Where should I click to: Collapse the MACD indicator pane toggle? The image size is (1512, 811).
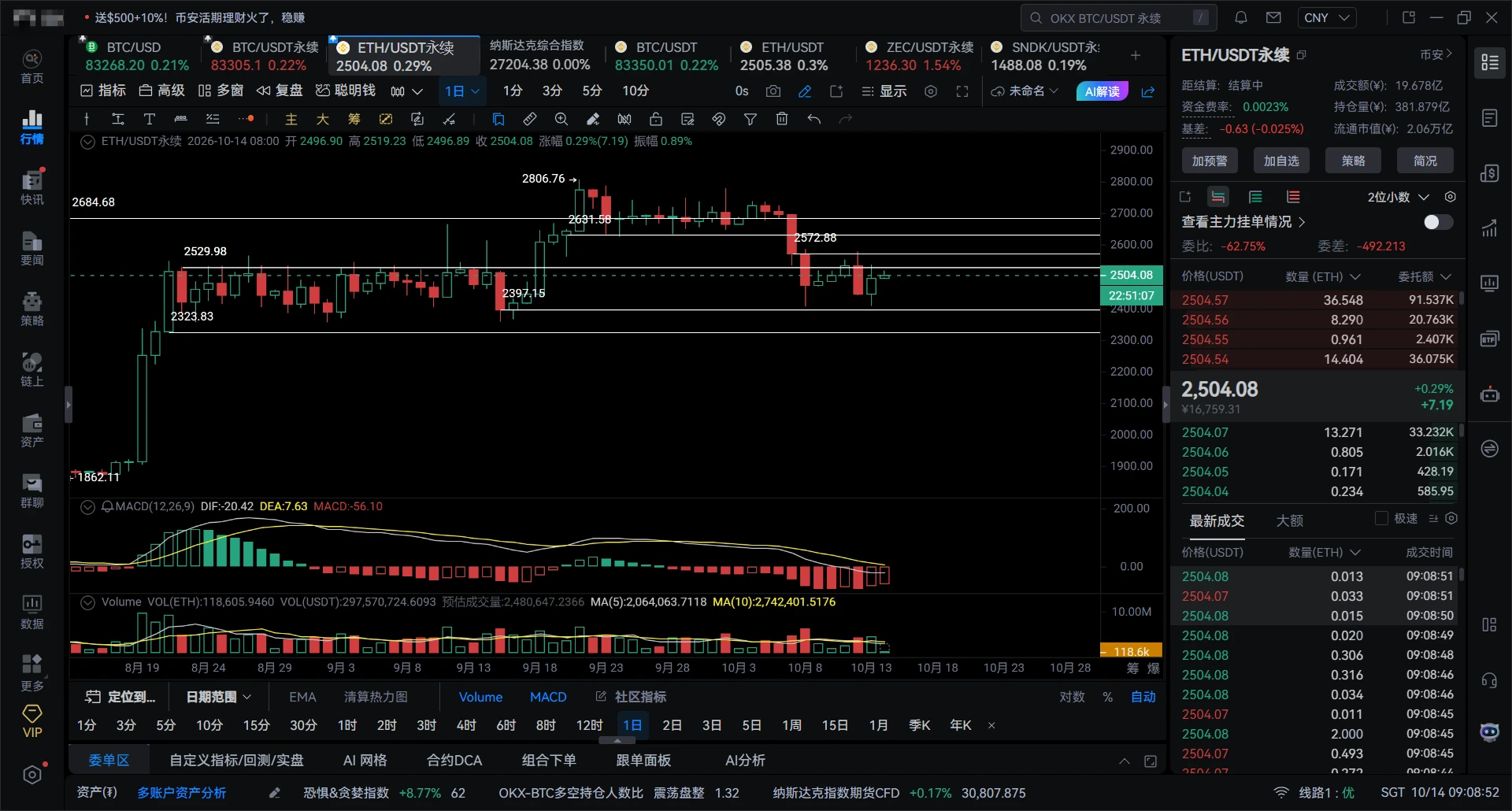pos(88,506)
